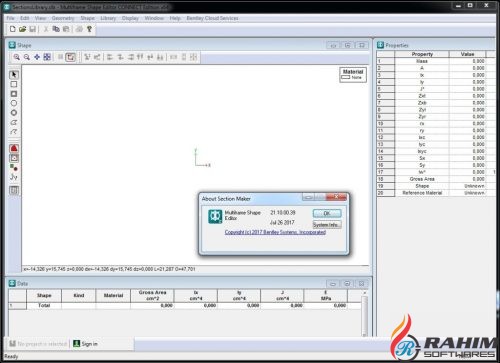
Task: Open the Geometry menu
Action: 63,18
